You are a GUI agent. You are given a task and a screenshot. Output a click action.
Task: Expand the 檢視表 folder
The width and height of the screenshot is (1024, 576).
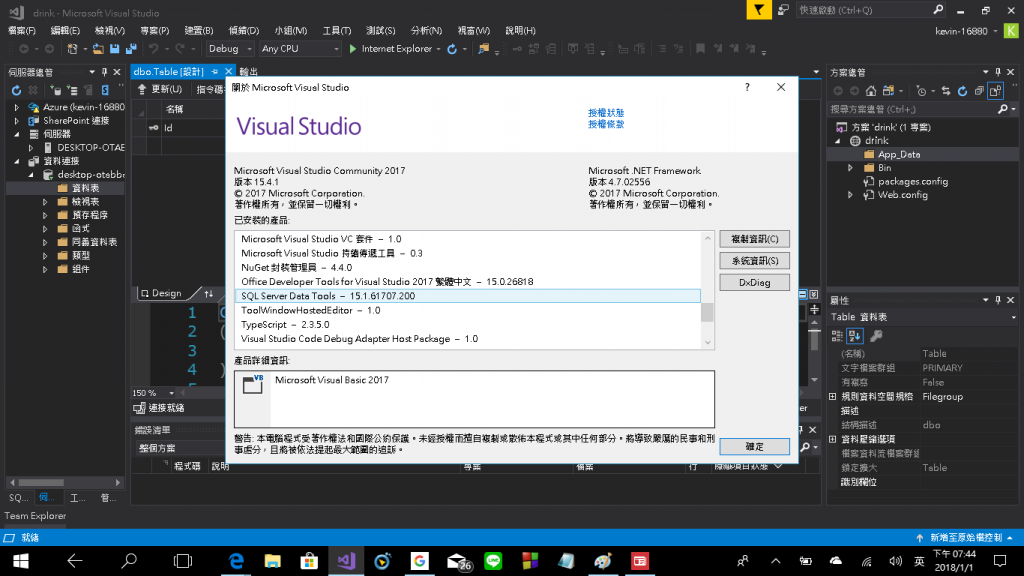(x=45, y=202)
